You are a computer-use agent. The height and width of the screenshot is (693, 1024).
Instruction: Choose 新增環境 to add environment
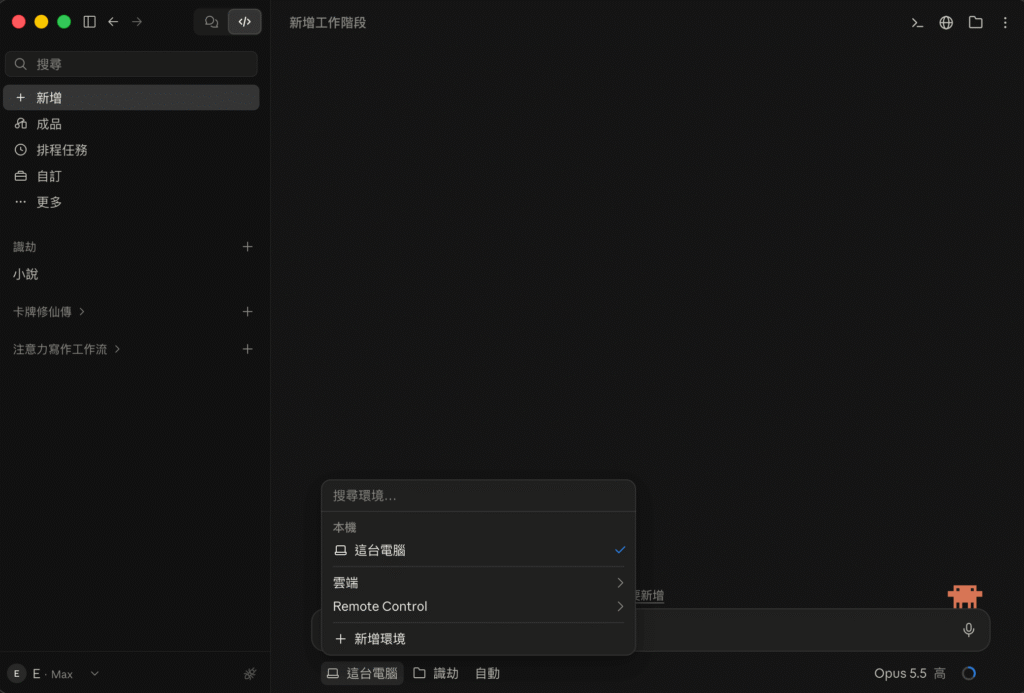(478, 639)
